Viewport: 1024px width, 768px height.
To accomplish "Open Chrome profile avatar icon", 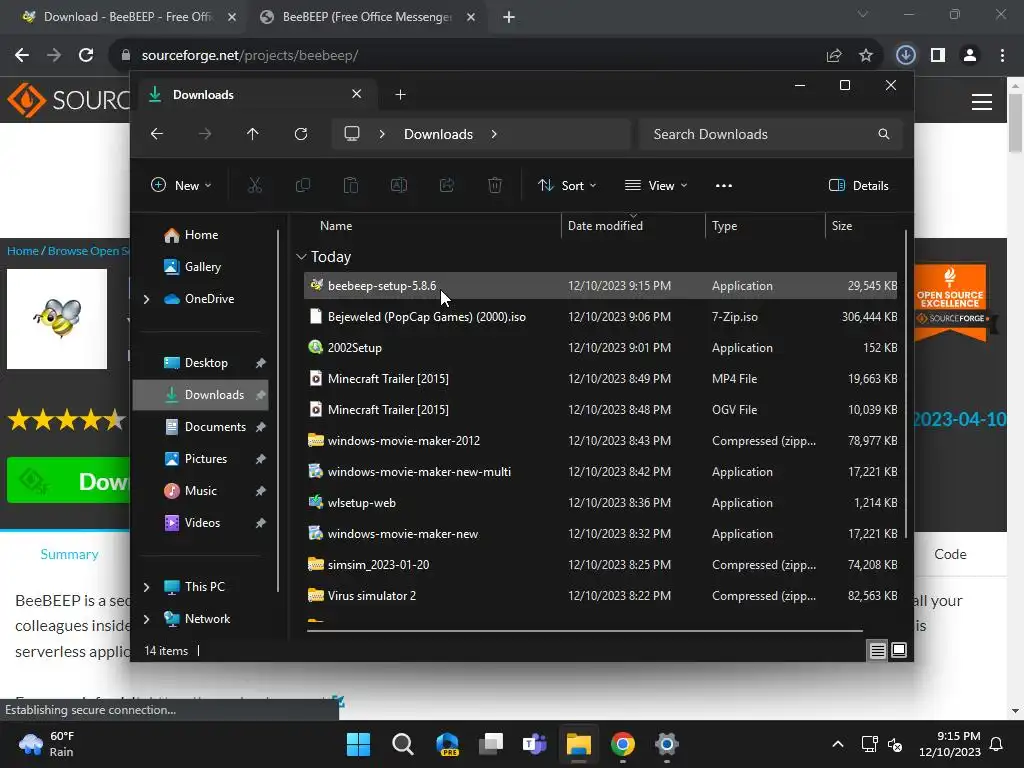I will click(970, 56).
